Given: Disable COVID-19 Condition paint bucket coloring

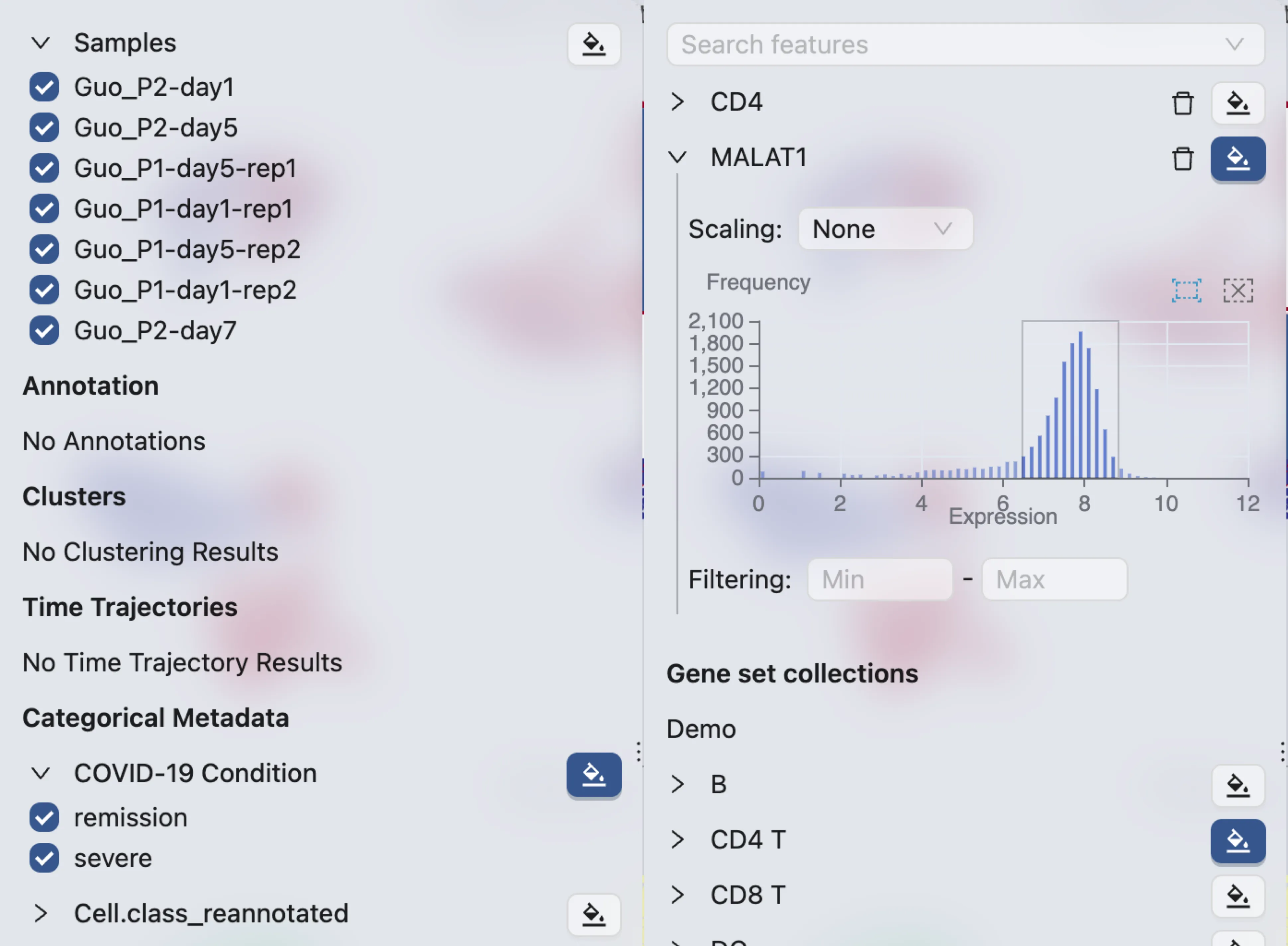Looking at the screenshot, I should [x=594, y=775].
